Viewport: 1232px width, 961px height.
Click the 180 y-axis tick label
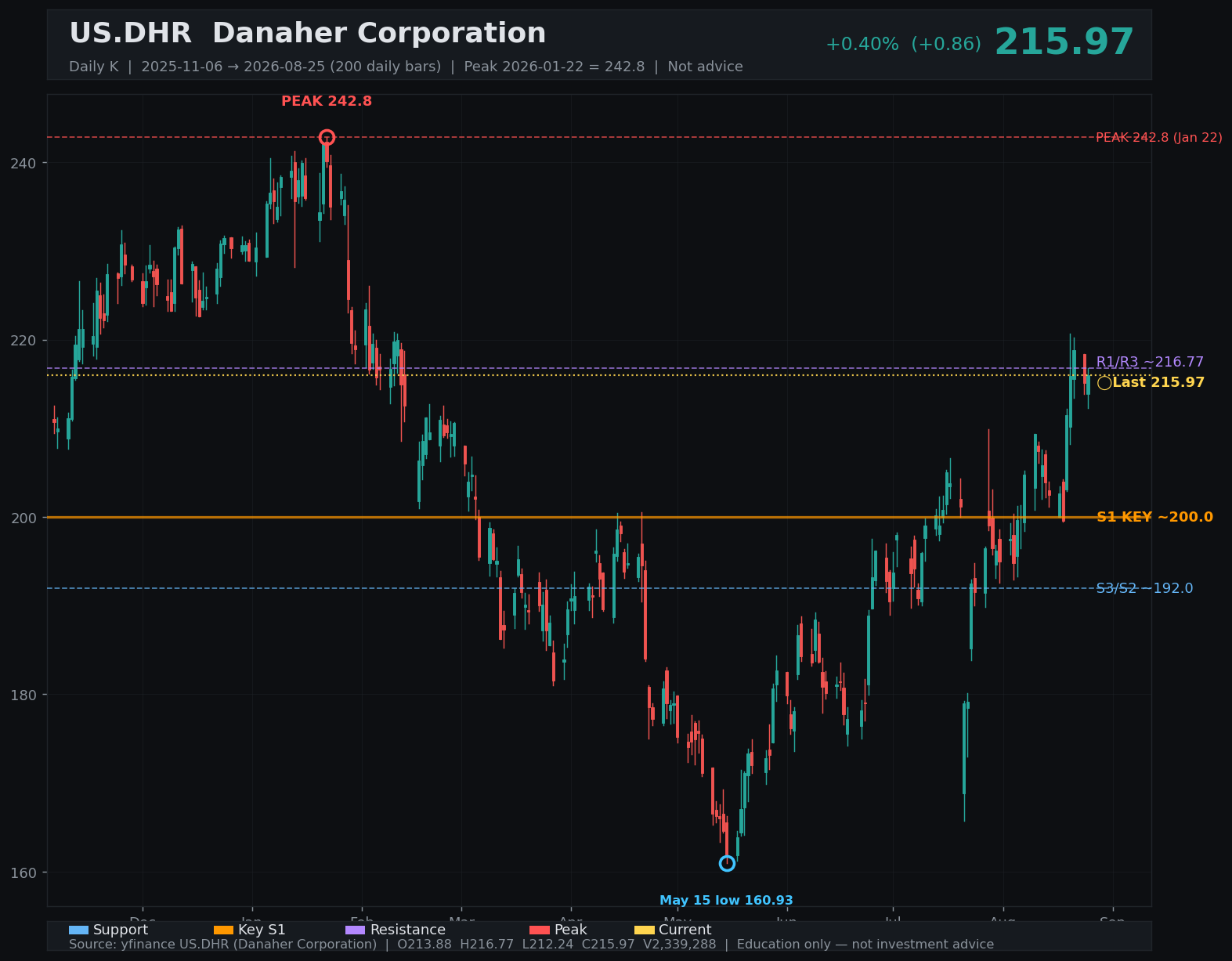(x=24, y=695)
